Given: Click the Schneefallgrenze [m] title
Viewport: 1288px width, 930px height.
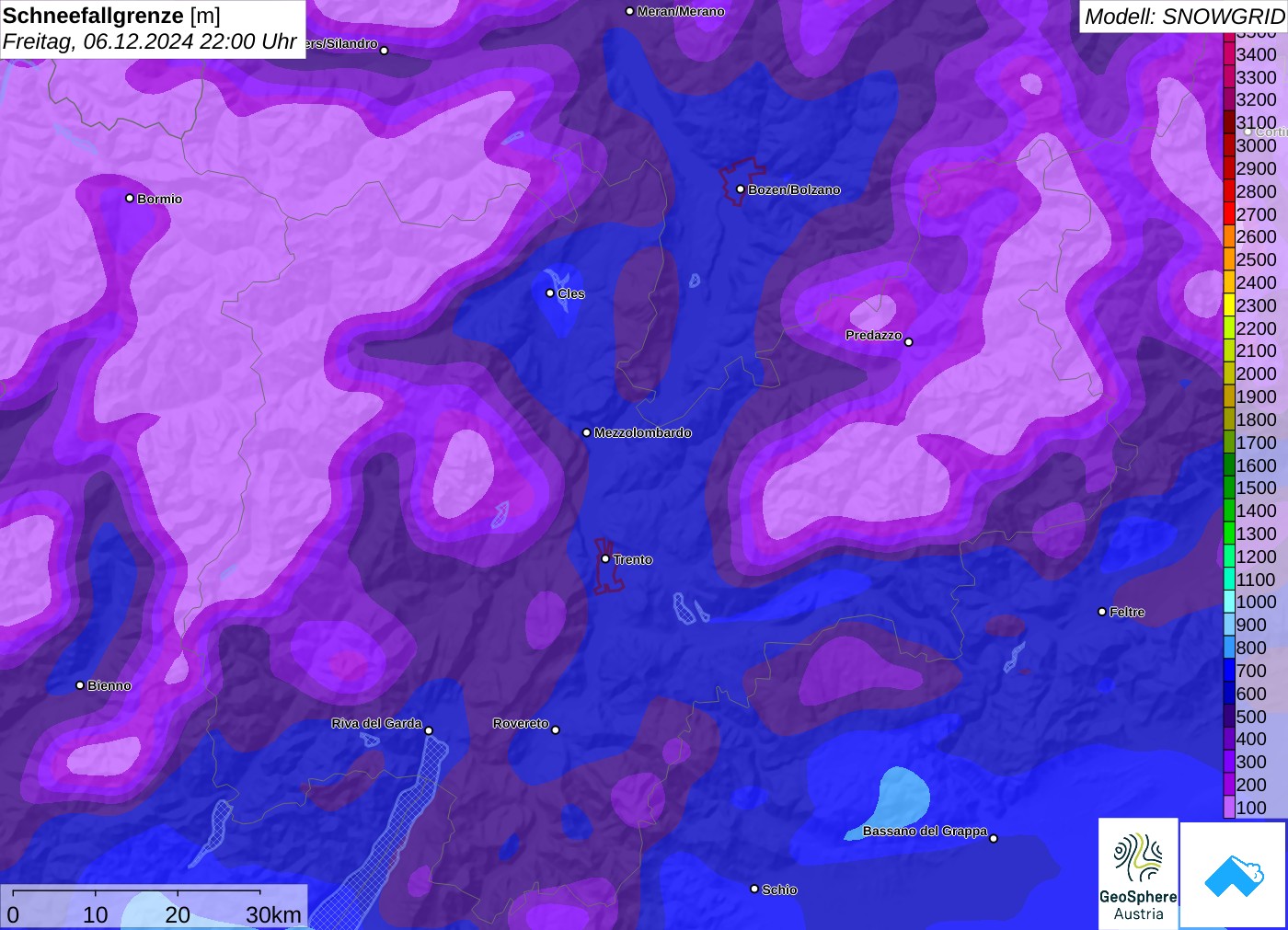Looking at the screenshot, I should [111, 16].
